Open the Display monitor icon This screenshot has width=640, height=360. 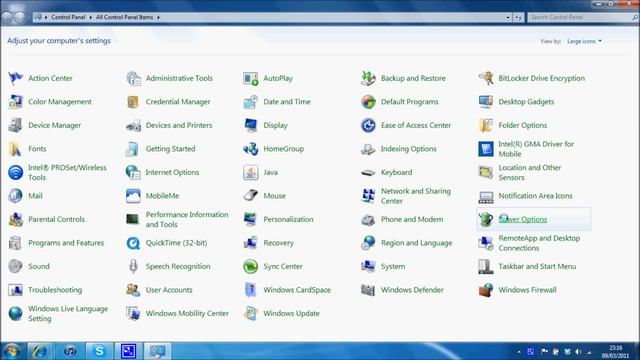(251, 125)
